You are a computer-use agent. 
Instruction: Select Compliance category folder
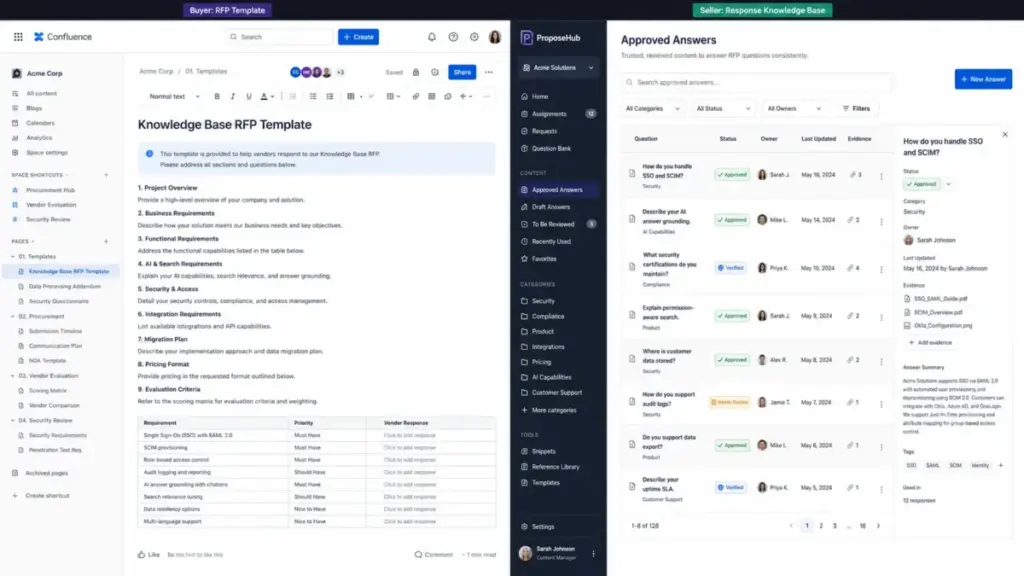(x=547, y=316)
